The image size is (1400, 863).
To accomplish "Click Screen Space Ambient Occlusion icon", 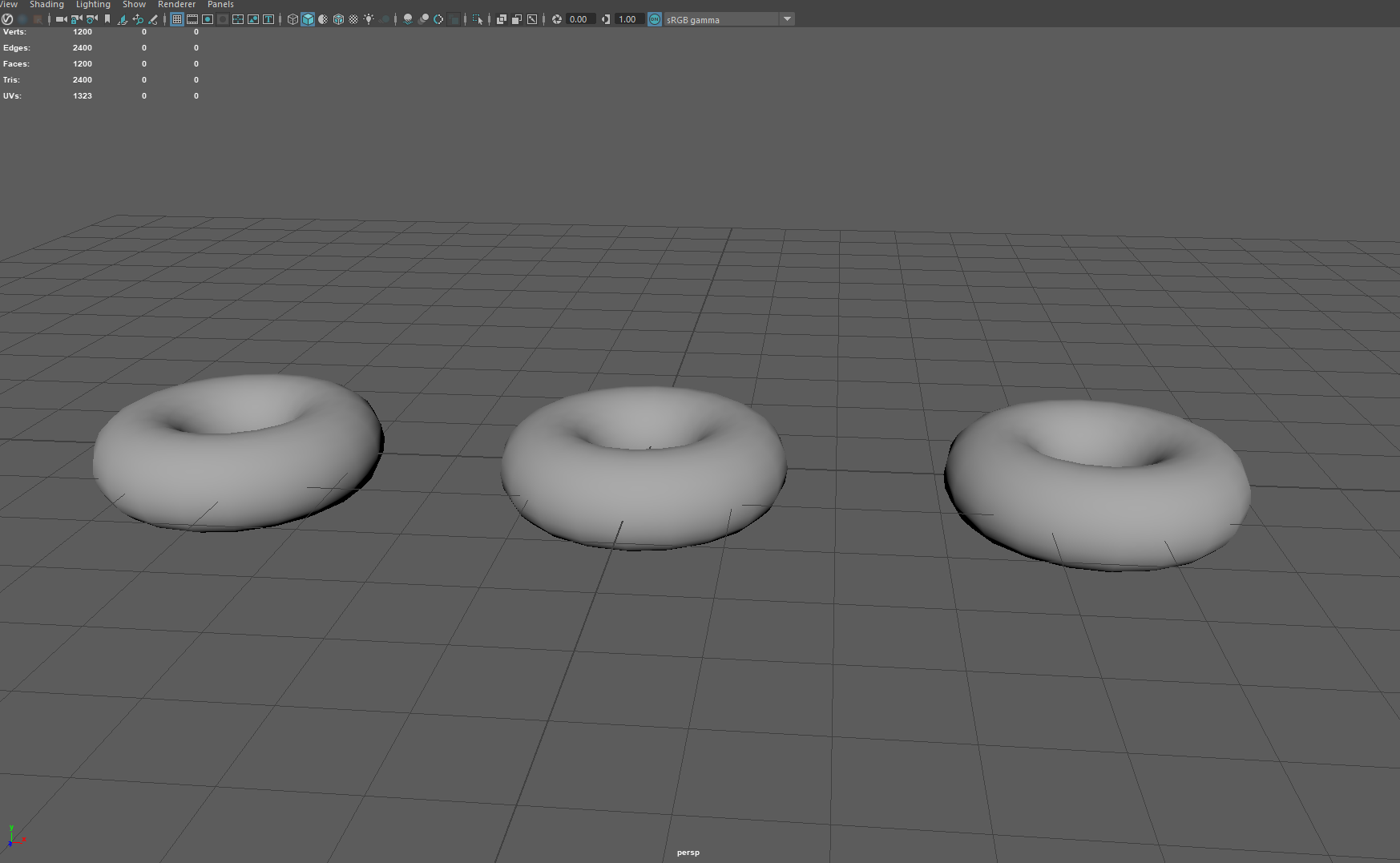I will click(407, 19).
